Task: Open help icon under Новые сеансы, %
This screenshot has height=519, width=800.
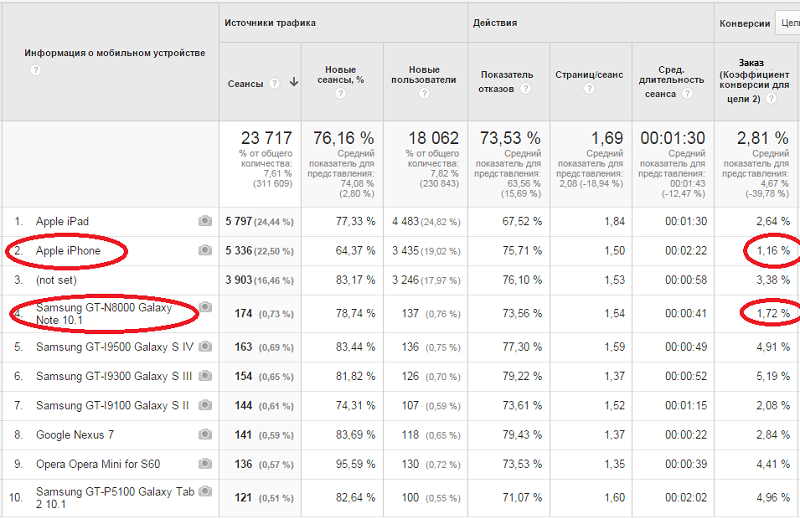Action: coord(340,93)
